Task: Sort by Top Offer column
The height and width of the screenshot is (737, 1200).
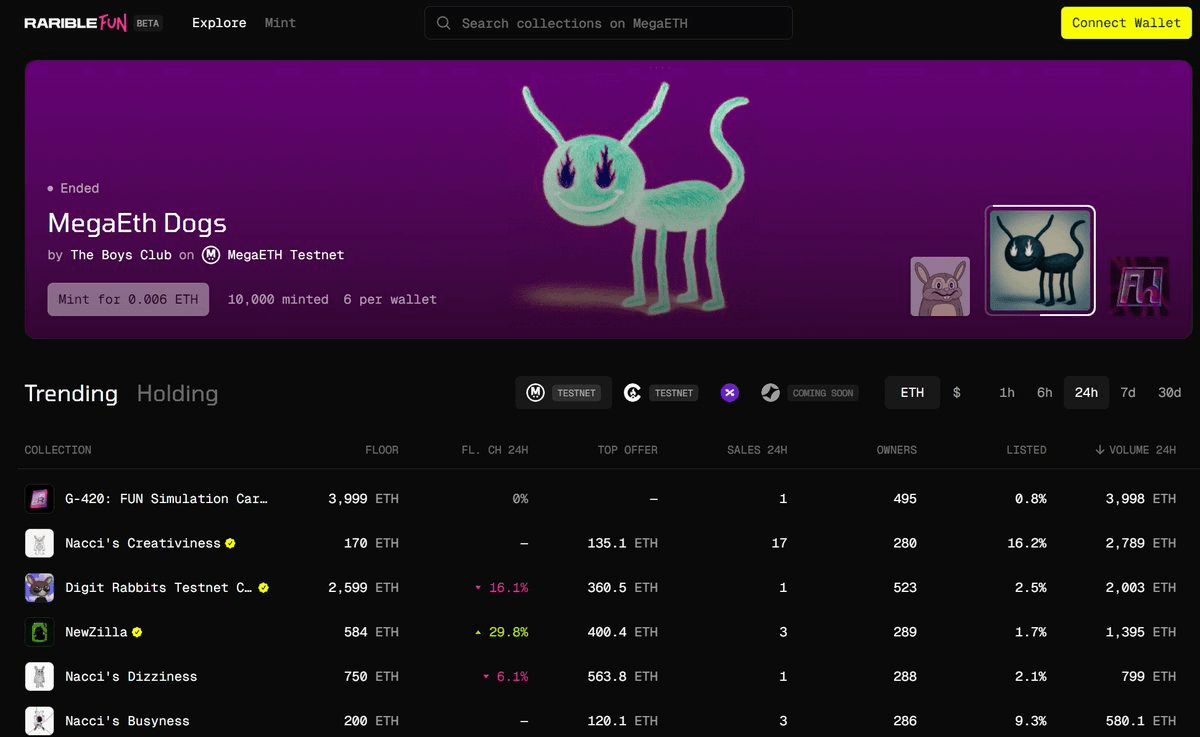Action: 627,450
